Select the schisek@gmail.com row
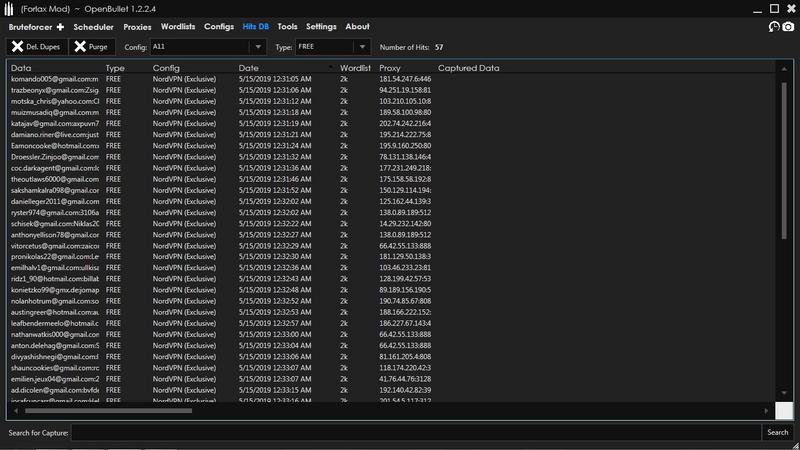This screenshot has height=450, width=800. 392,224
